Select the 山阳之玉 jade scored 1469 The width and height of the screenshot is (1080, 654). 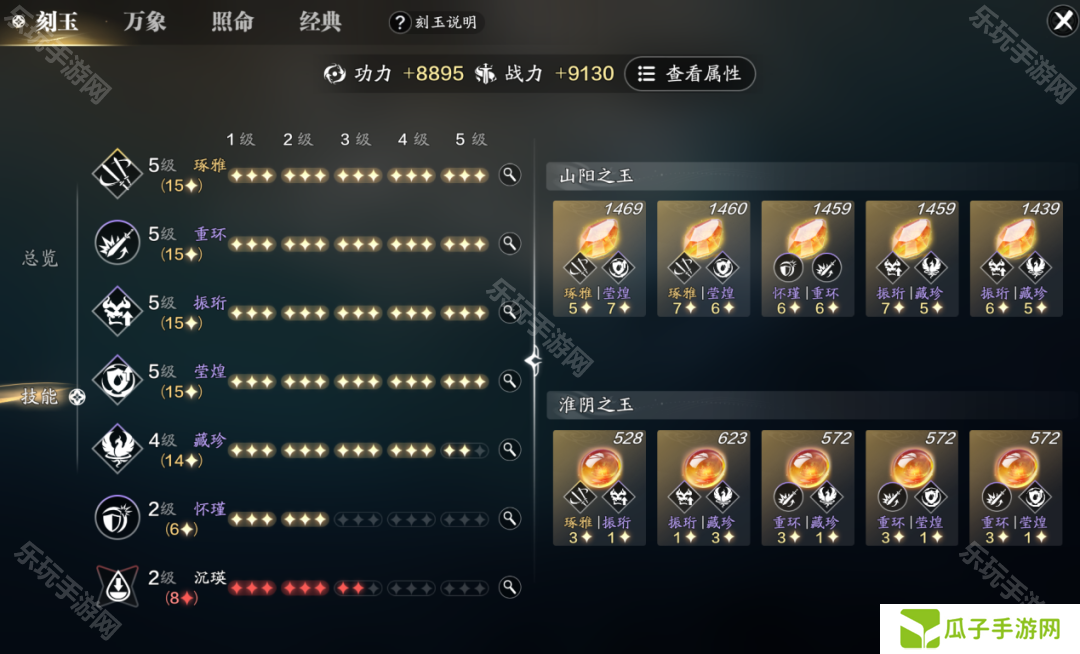[599, 258]
